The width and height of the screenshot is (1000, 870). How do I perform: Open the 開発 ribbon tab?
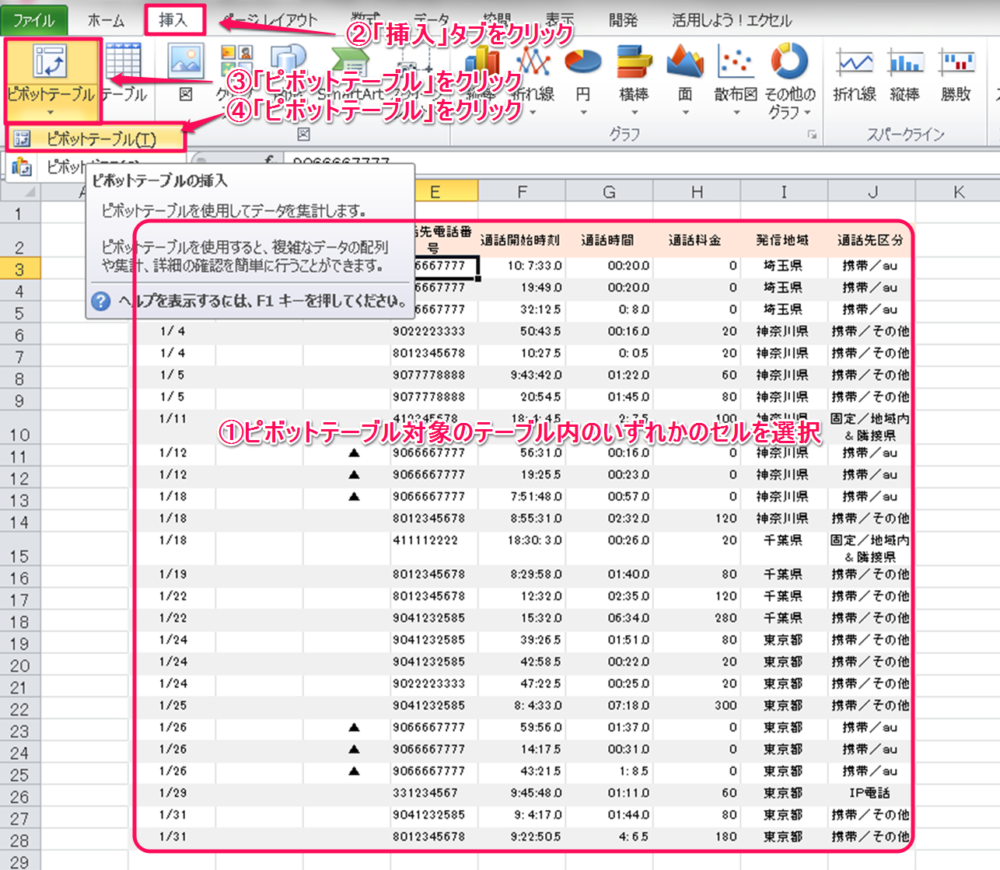(623, 20)
